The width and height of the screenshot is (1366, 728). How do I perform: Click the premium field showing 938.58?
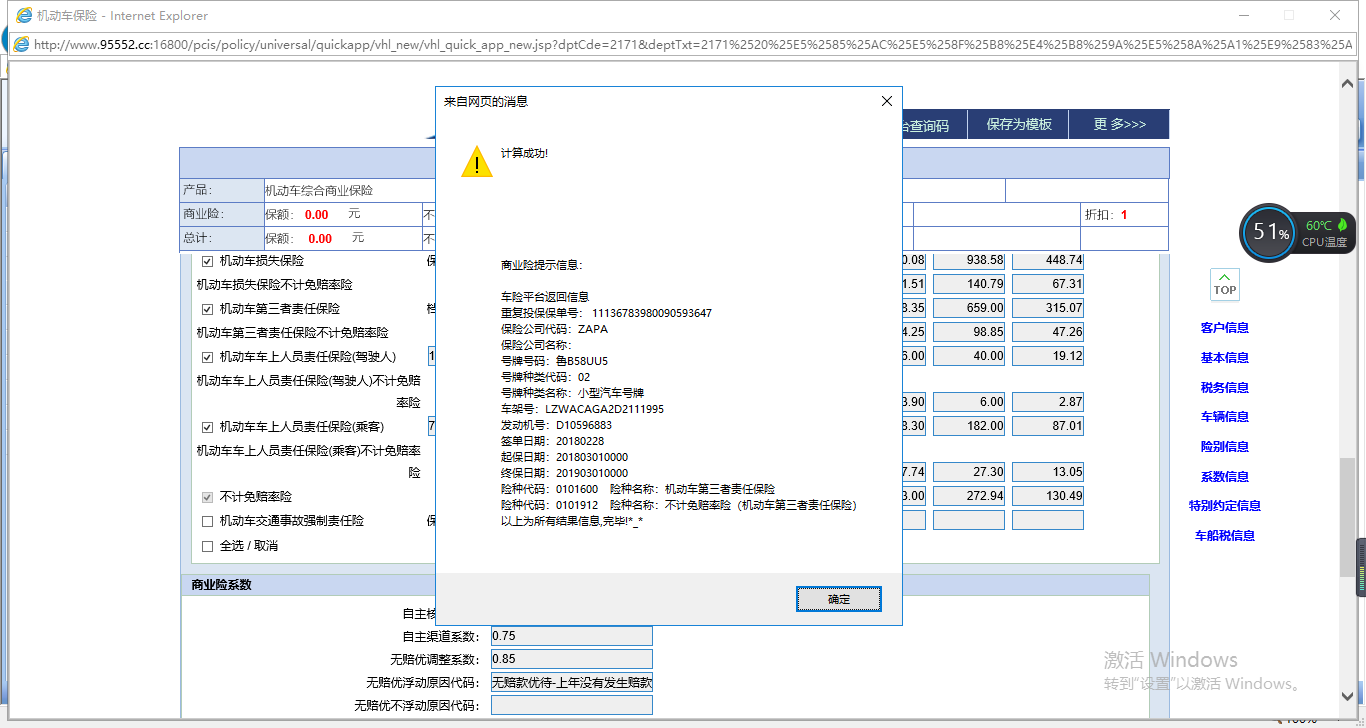tap(968, 260)
